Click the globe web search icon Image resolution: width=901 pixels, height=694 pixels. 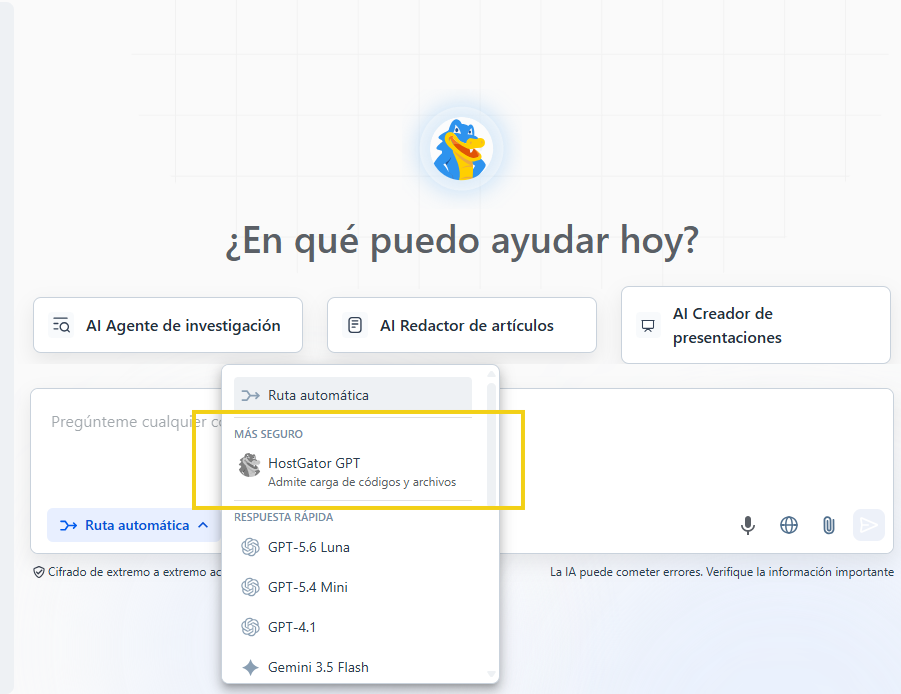pyautogui.click(x=788, y=525)
